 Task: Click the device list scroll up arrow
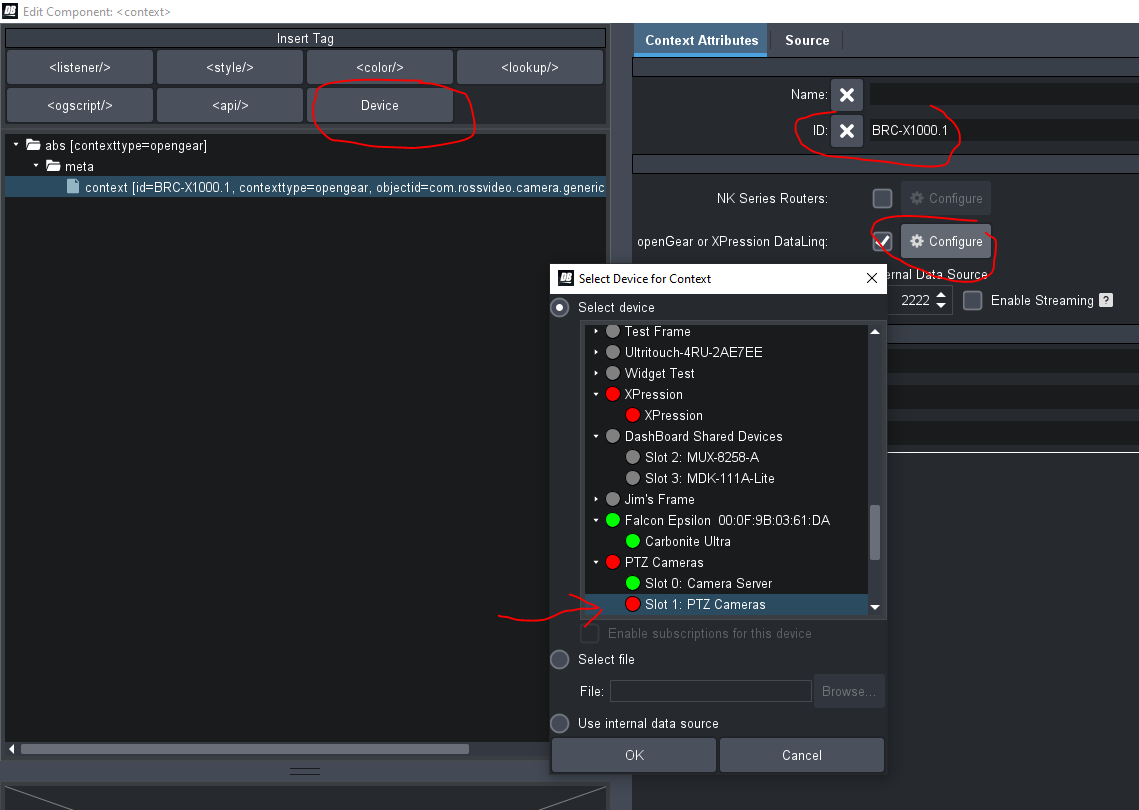pyautogui.click(x=875, y=332)
